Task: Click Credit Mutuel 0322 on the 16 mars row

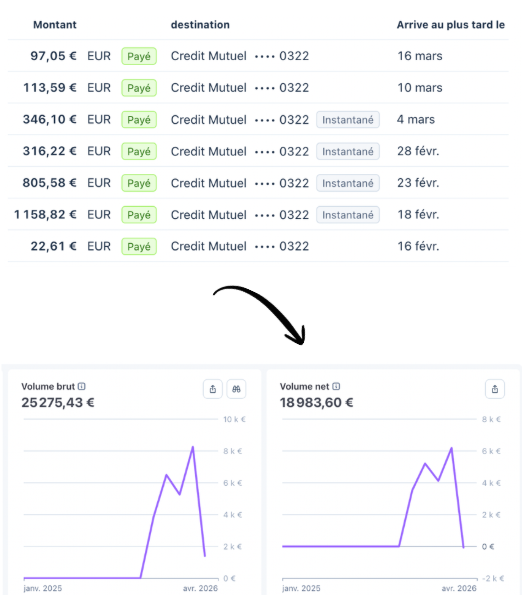Action: [x=240, y=56]
